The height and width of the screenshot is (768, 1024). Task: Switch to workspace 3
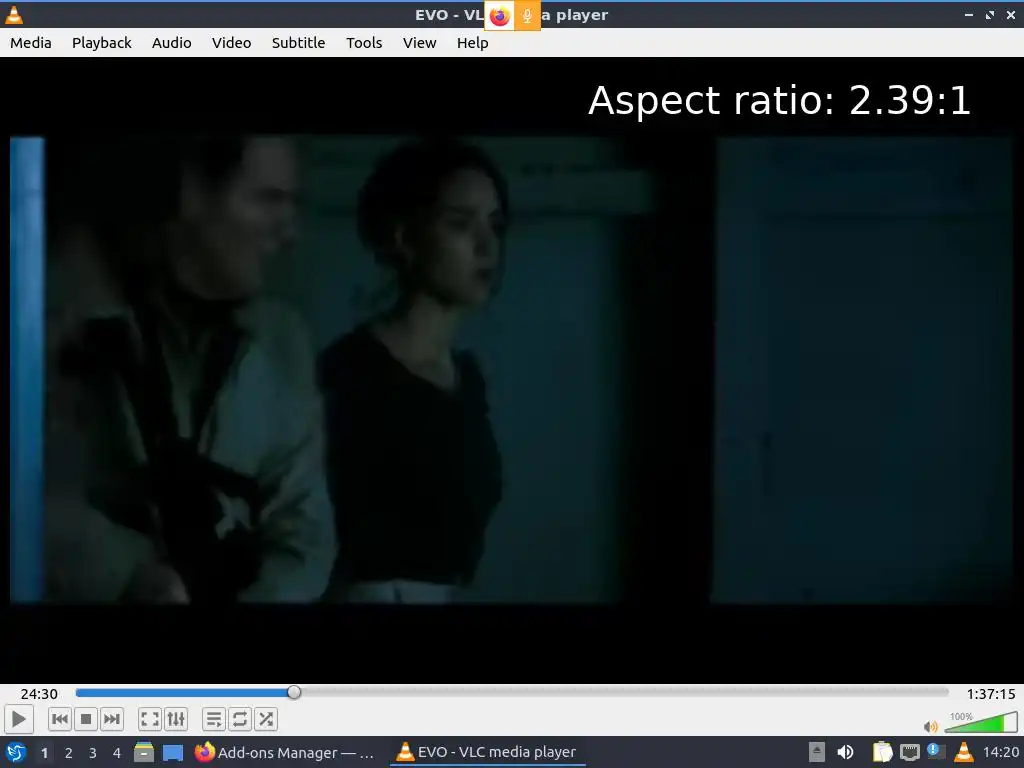pos(93,753)
